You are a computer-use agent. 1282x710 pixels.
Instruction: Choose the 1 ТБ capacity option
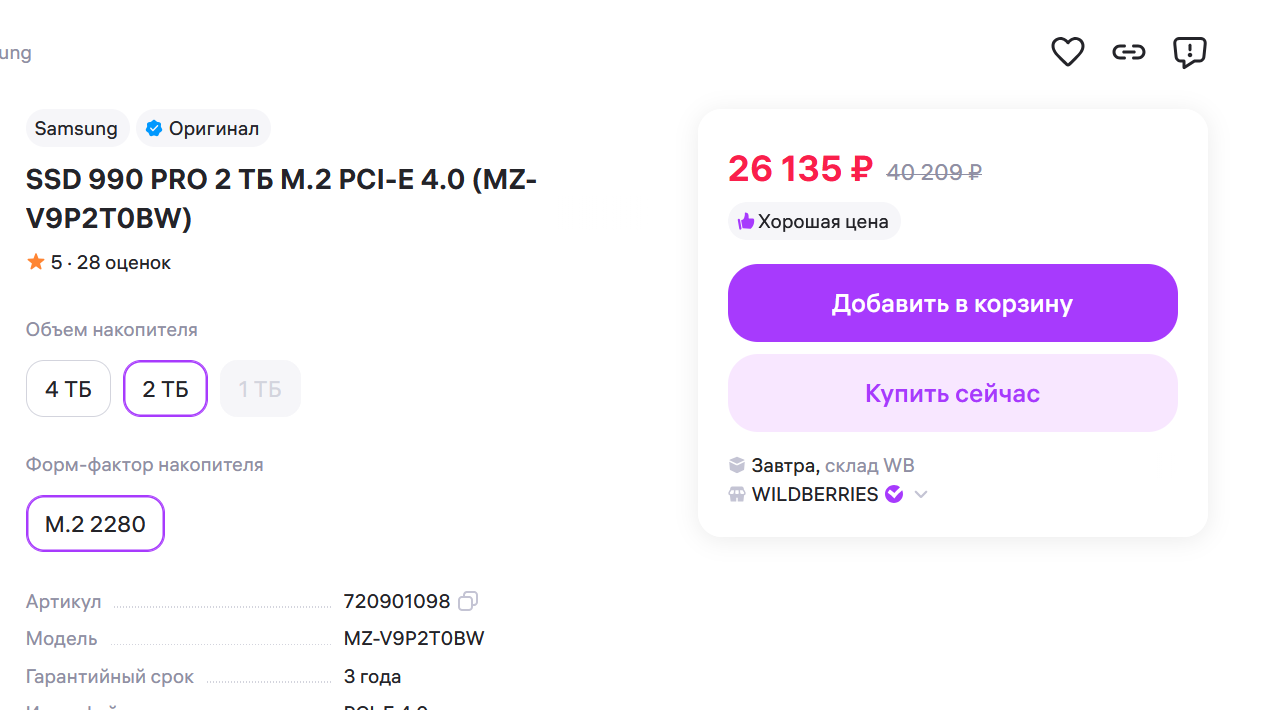tap(260, 389)
